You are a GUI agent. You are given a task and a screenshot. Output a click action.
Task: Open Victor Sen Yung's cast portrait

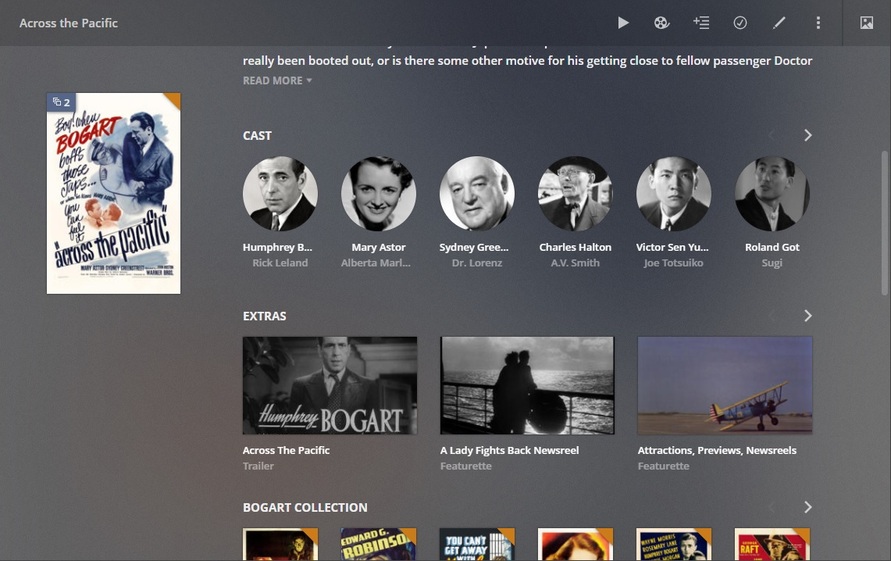click(x=673, y=193)
